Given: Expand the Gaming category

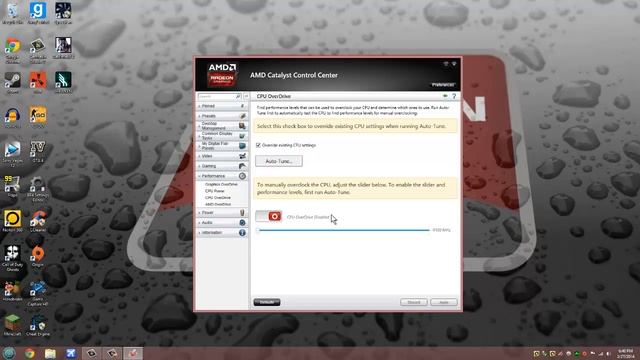Looking at the screenshot, I should click(x=222, y=166).
